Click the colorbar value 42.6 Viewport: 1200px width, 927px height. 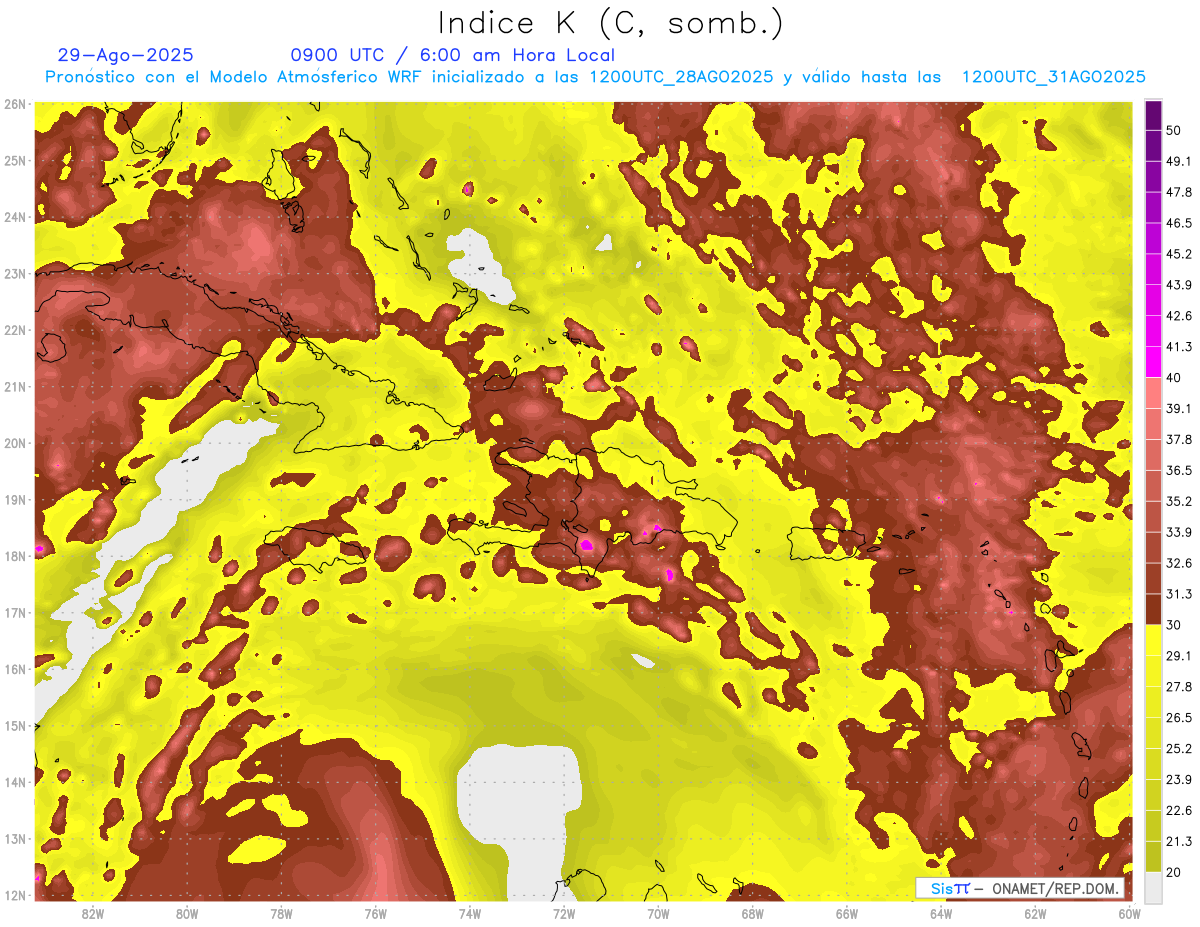(x=1178, y=316)
